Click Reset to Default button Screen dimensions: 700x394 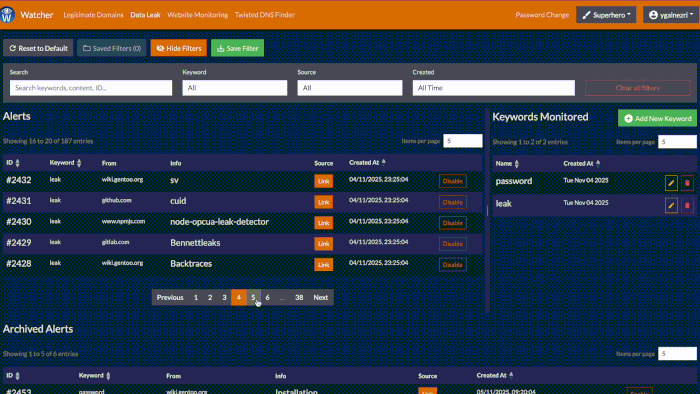tap(38, 48)
